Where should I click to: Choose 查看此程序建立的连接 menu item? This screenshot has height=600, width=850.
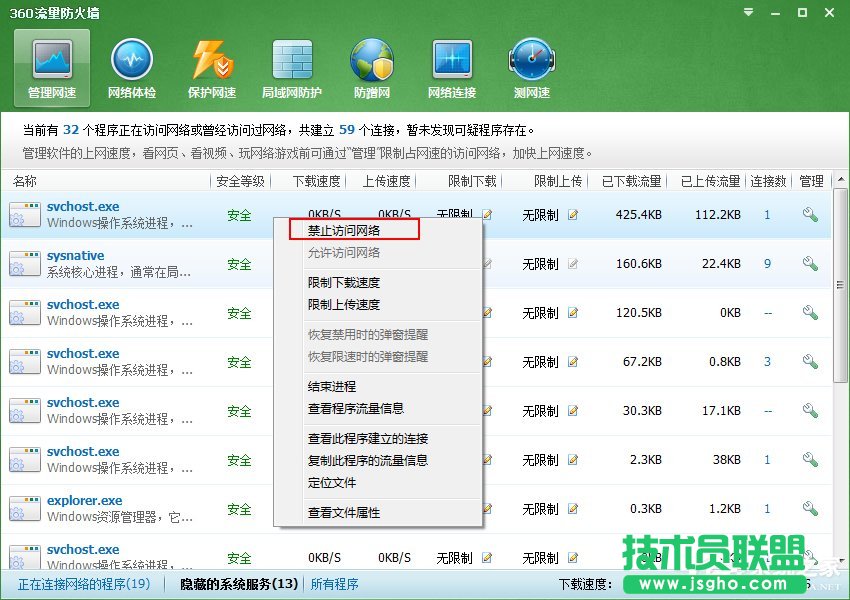point(368,438)
